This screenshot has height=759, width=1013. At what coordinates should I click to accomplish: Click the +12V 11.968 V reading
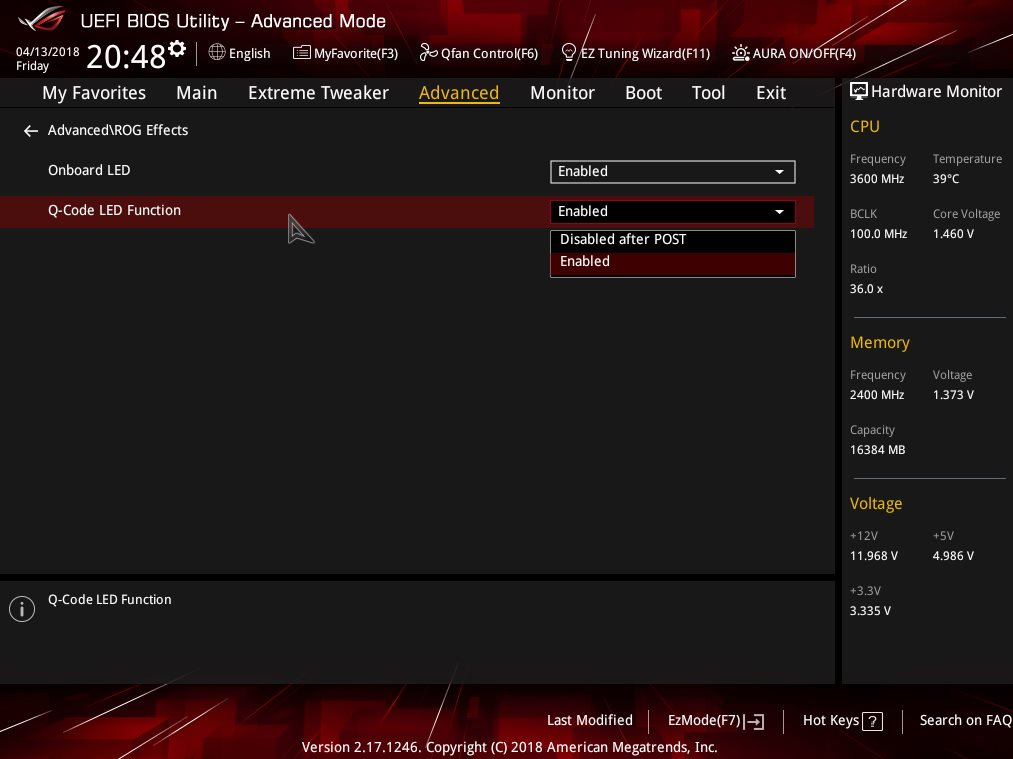pos(873,556)
